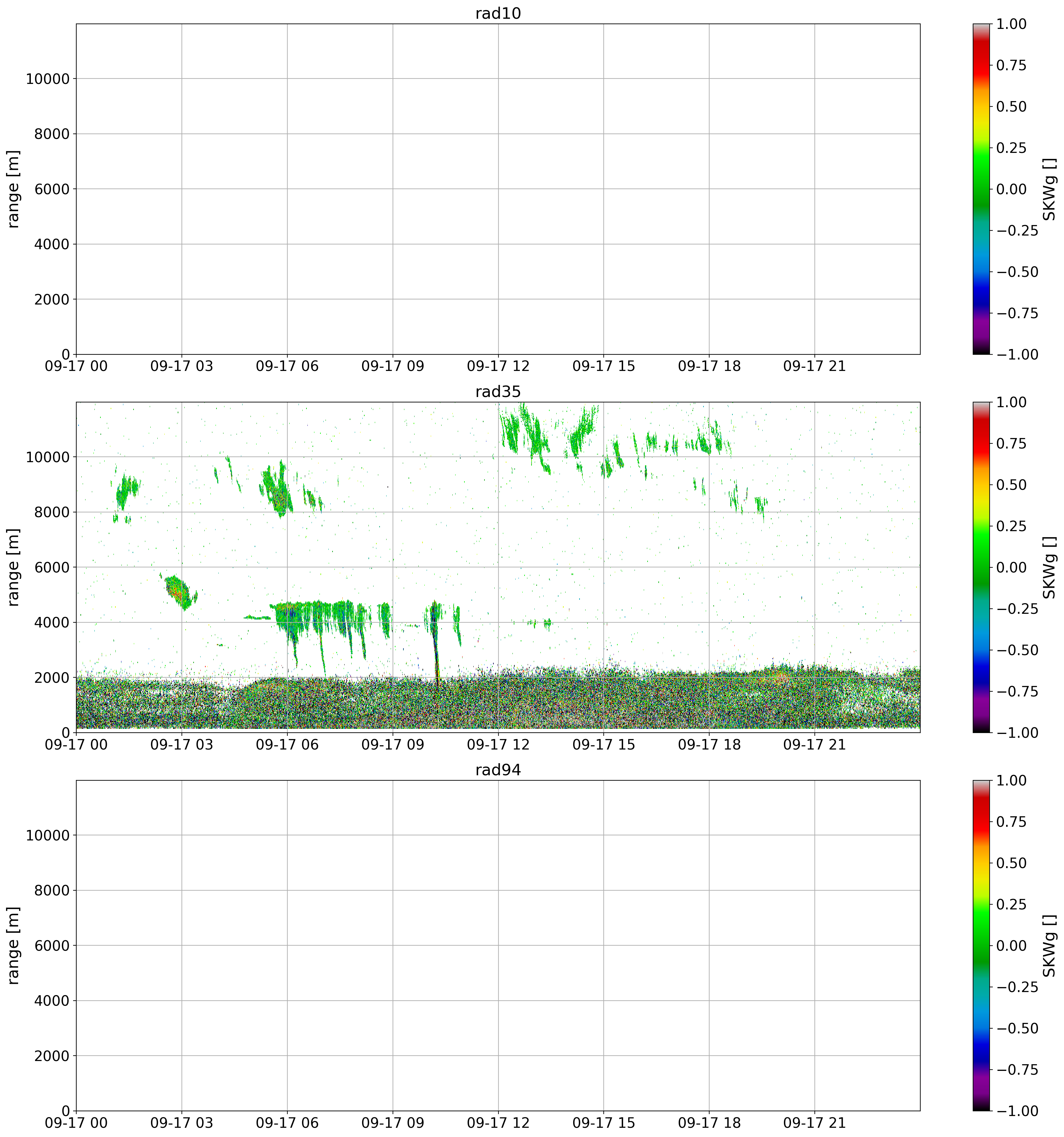Click the 4000 range tick of rad94
This screenshot has width=1064, height=1137.
coord(53,1001)
